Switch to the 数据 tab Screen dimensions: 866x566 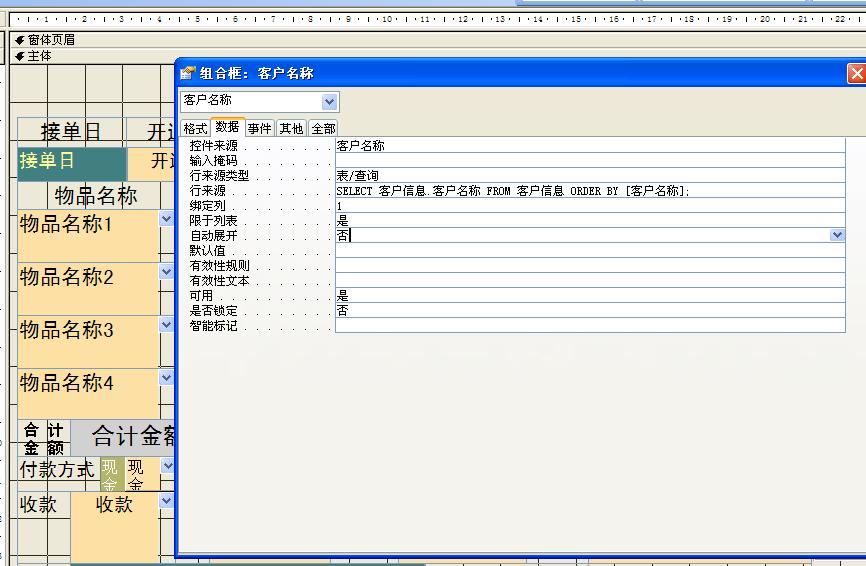227,127
